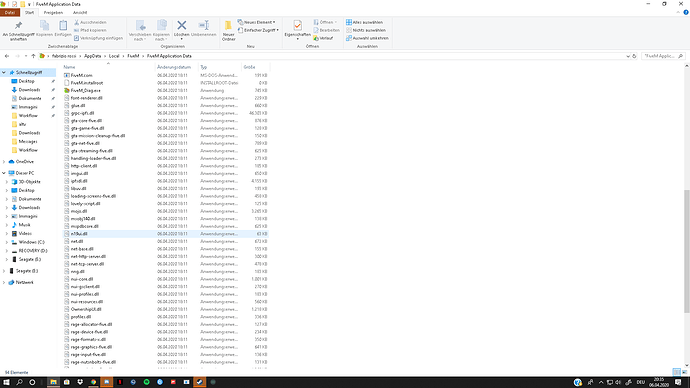Create a new folder with Neuer Ordner
Viewport: 690px width, 388px height.
[x=228, y=31]
